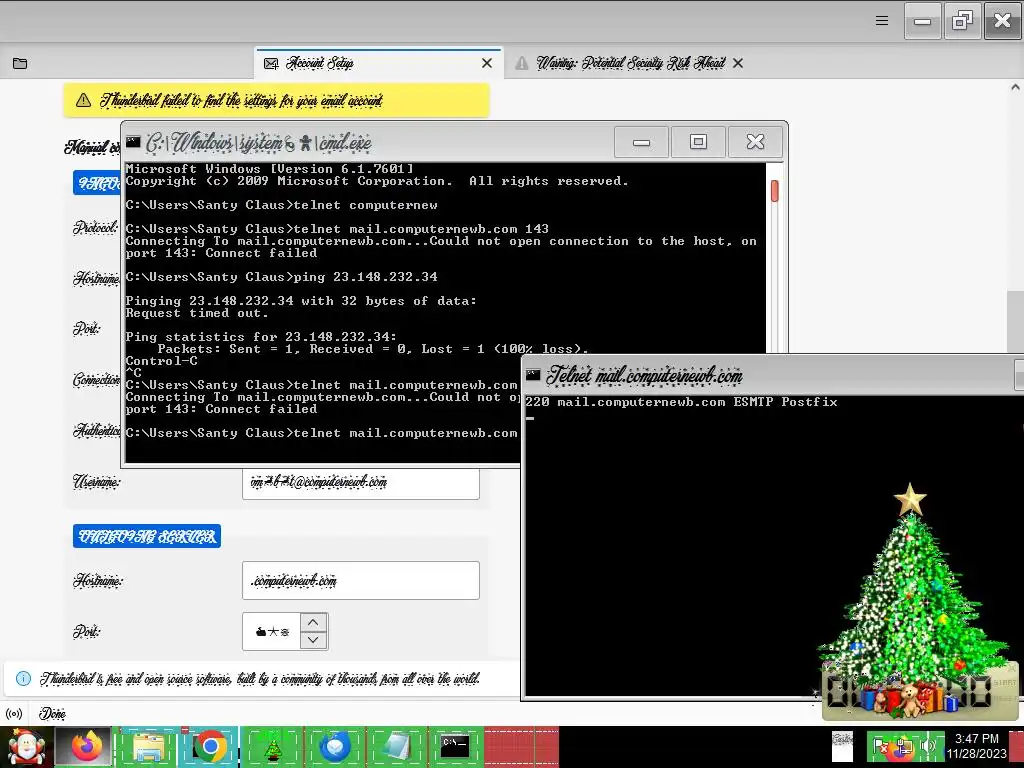
Task: Click 'Request timed out.' text in cmd
Action: pos(197,313)
